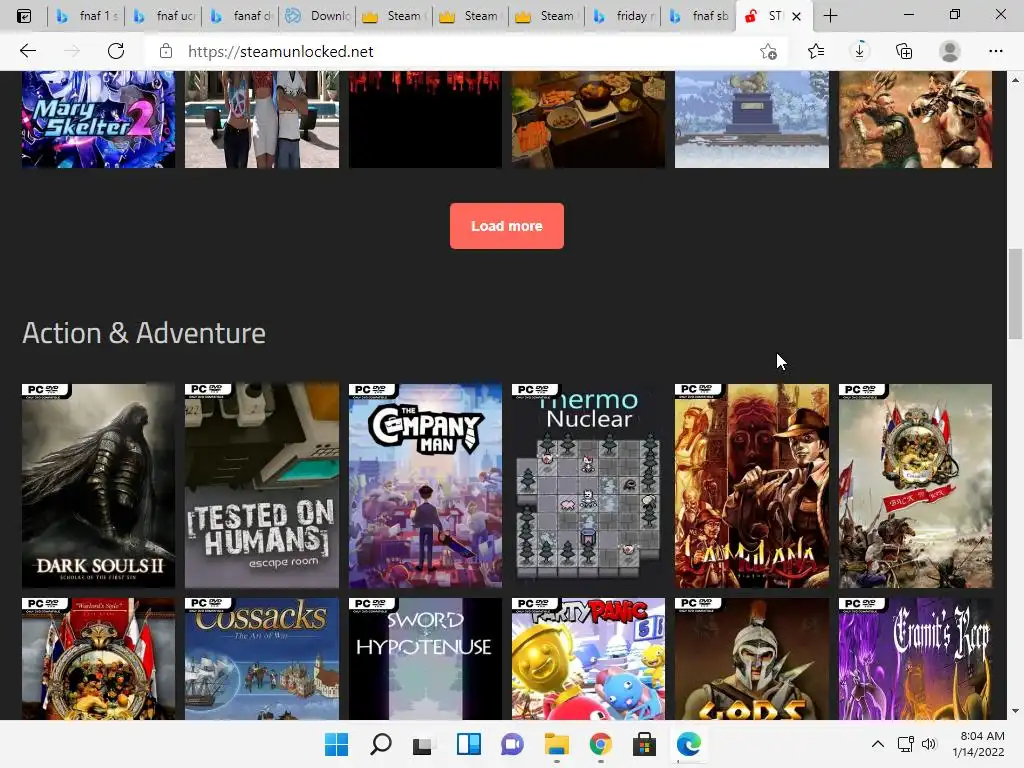The image size is (1024, 768).
Task: Click the Microsoft Edge taskbar icon
Action: coord(688,744)
